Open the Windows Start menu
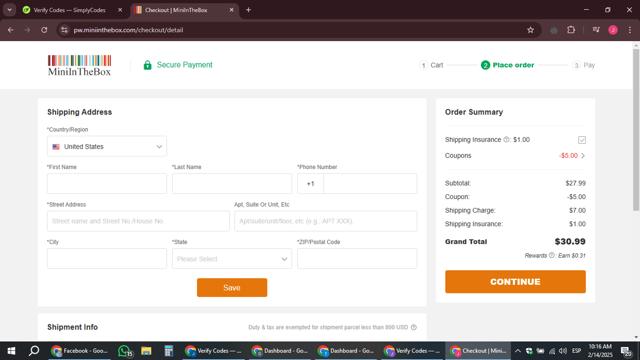This screenshot has width=640, height=360. (11, 351)
